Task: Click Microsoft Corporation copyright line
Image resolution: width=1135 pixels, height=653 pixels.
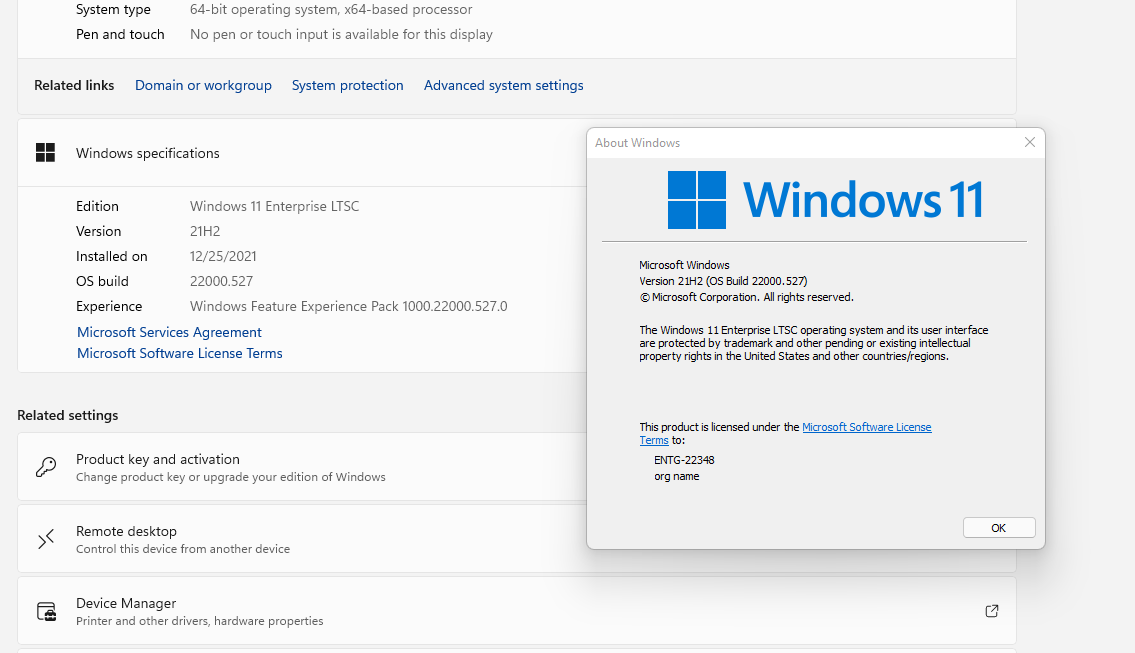Action: pos(746,297)
